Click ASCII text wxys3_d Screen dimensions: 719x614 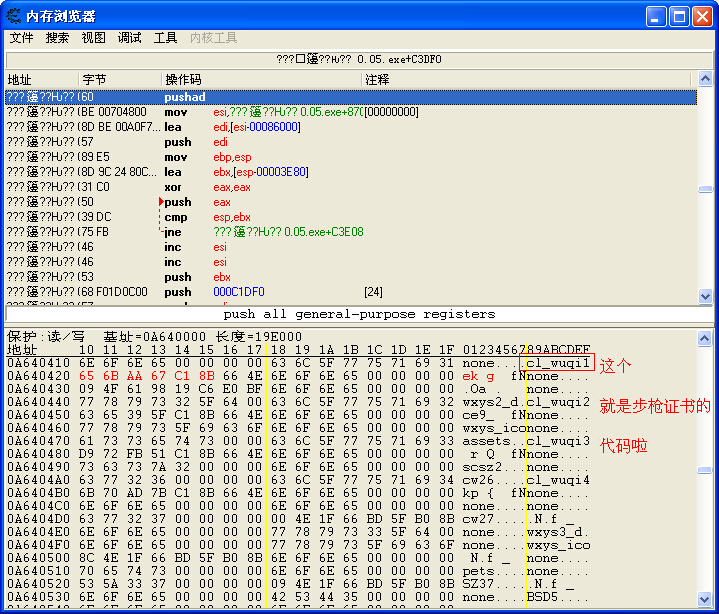pyautogui.click(x=554, y=532)
